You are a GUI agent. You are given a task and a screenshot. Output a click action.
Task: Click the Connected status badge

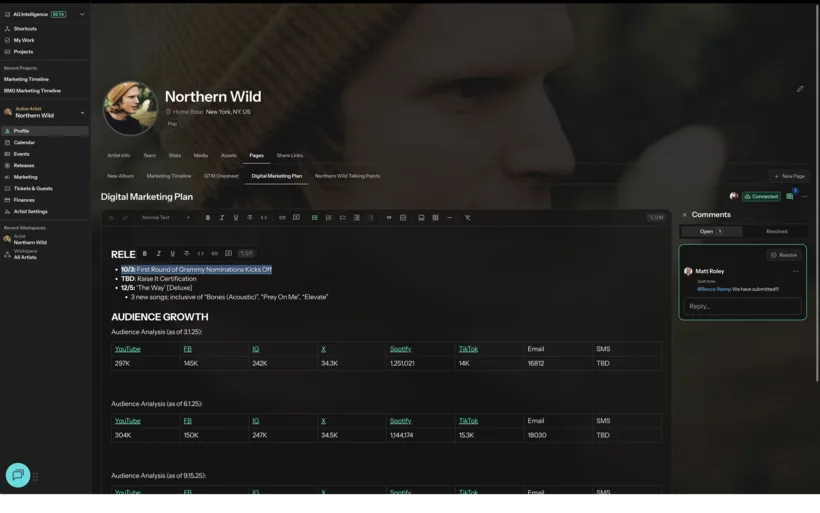761,197
